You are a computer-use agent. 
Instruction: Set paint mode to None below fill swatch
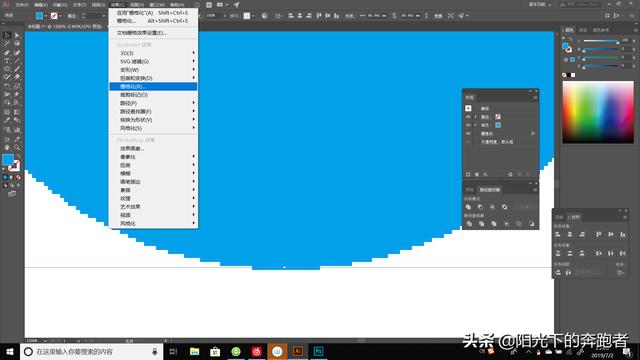(18, 177)
